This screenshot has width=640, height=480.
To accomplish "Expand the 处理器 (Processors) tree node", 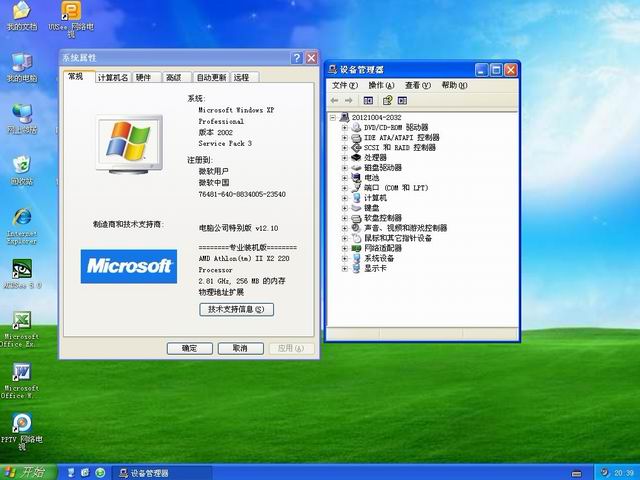I will (x=344, y=158).
